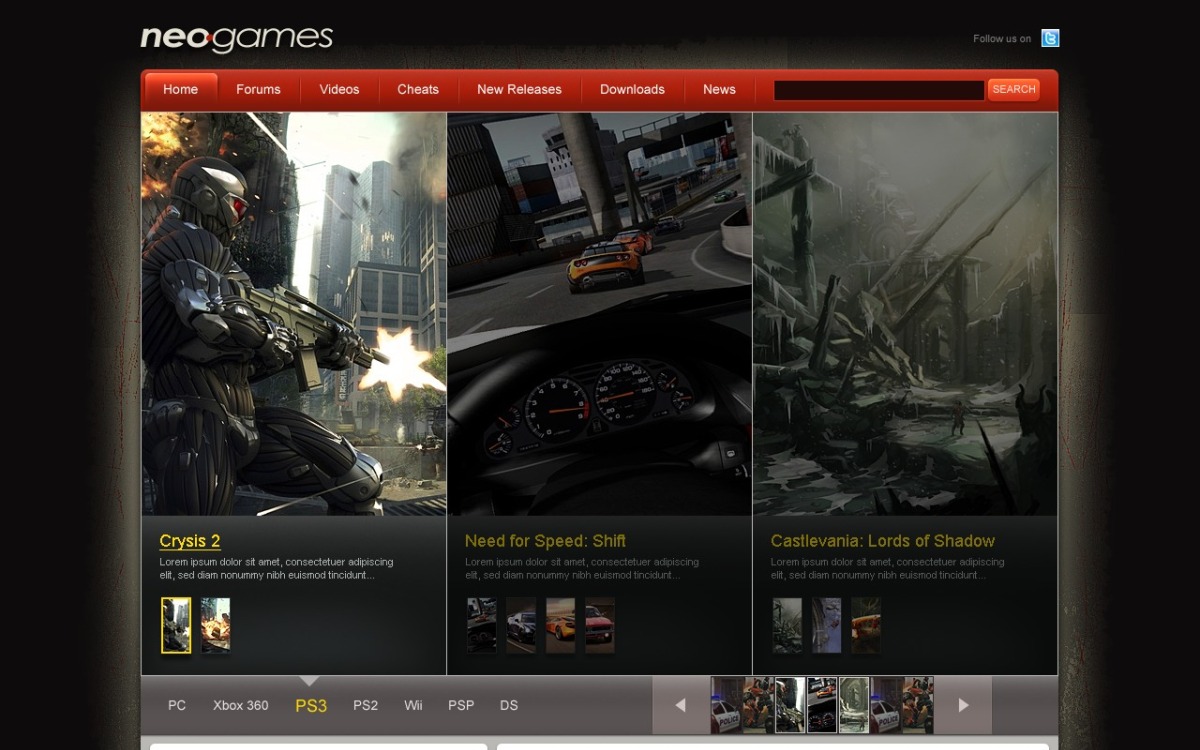Click the orange SEARCH button

coord(1014,89)
